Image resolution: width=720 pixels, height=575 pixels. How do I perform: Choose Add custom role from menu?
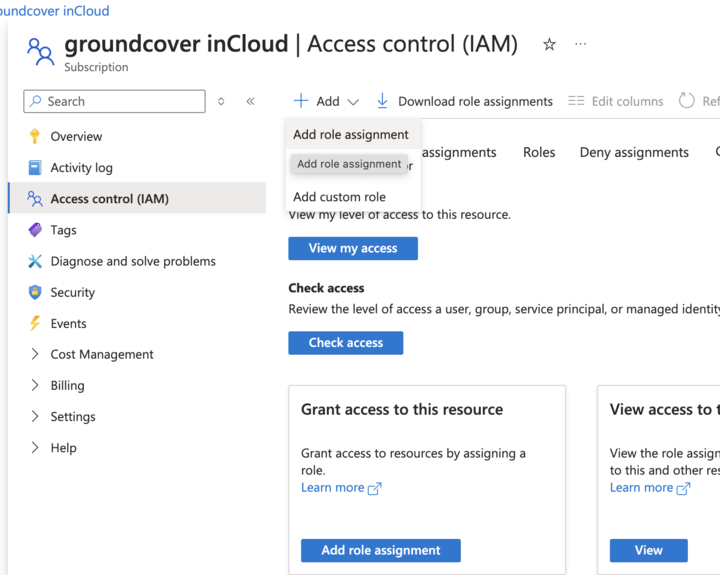pyautogui.click(x=339, y=197)
